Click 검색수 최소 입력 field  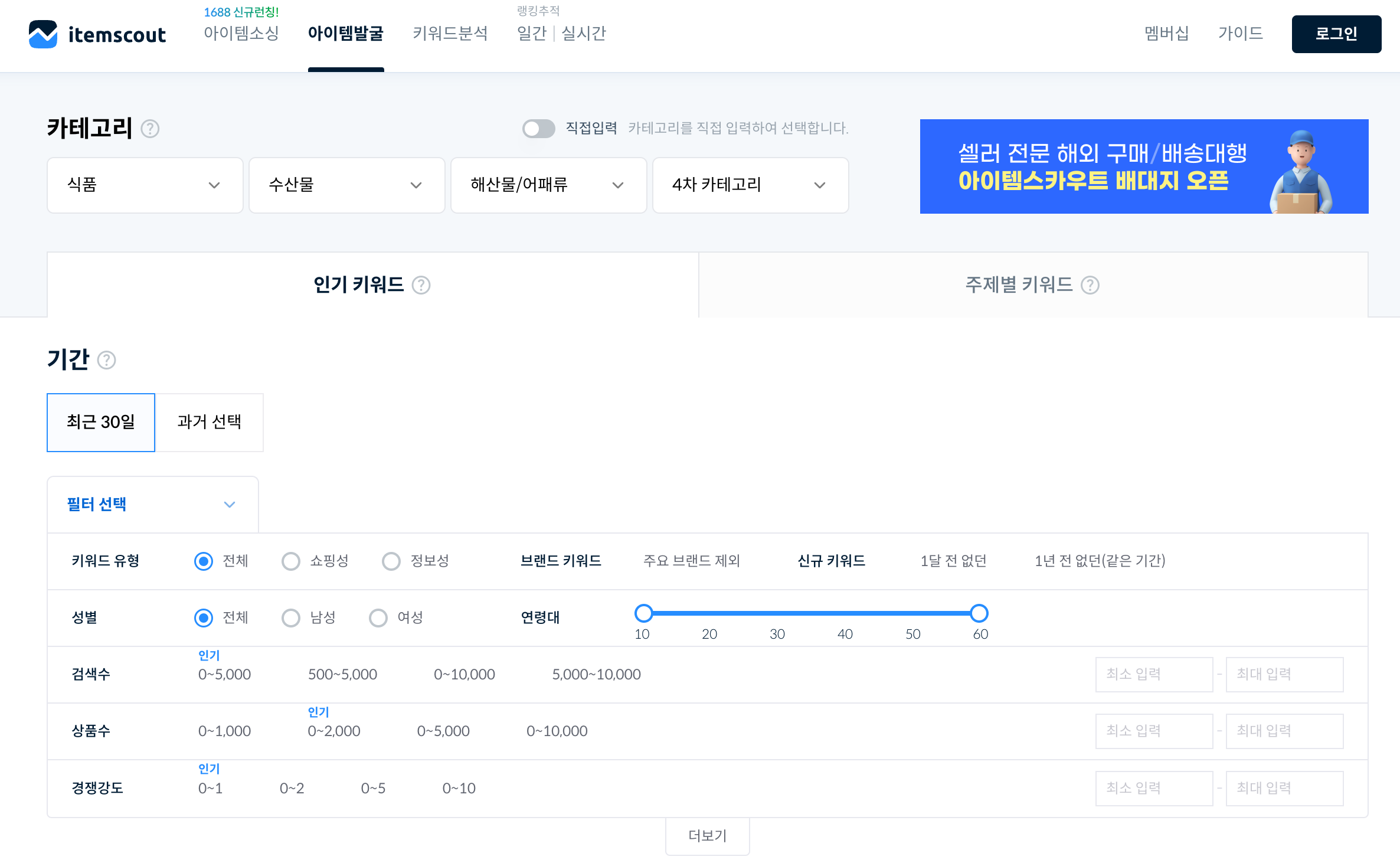pos(1153,674)
